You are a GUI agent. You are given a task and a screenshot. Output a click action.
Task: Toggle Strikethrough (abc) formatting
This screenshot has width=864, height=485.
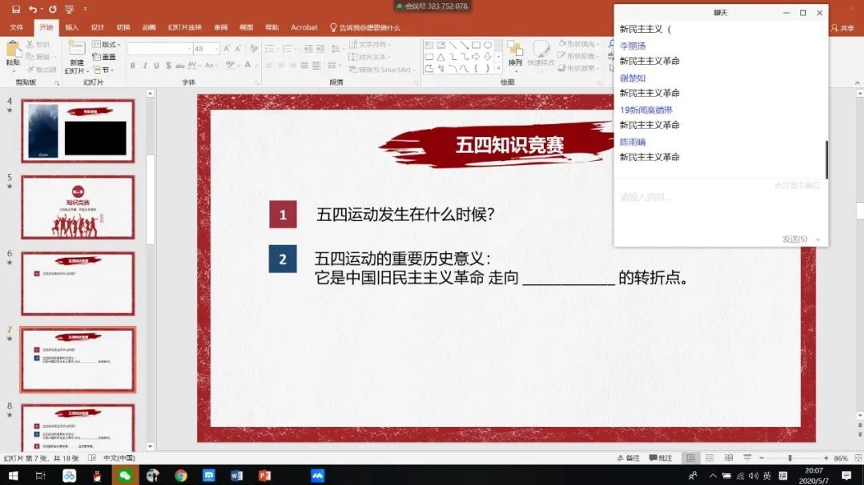point(180,66)
